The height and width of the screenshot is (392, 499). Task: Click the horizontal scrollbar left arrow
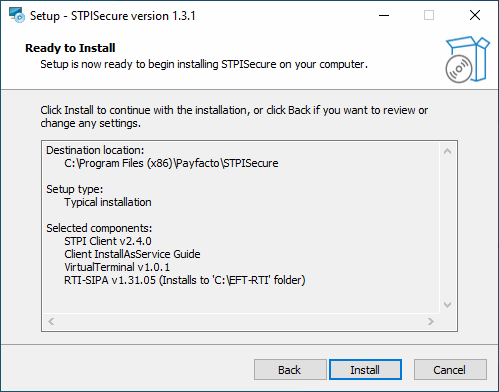click(x=51, y=321)
